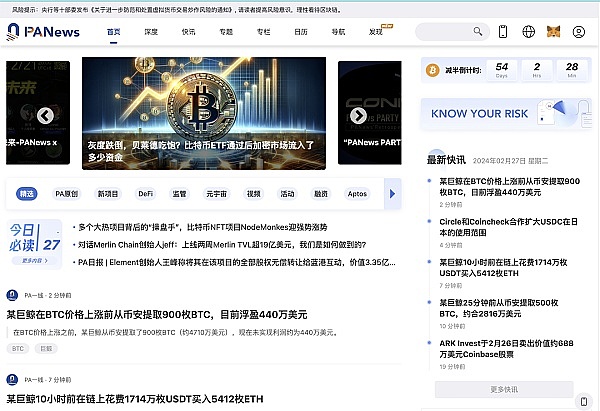Viewport: 600px width, 411px height.
Task: Go to previous carousel slide arrow
Action: pos(45,116)
